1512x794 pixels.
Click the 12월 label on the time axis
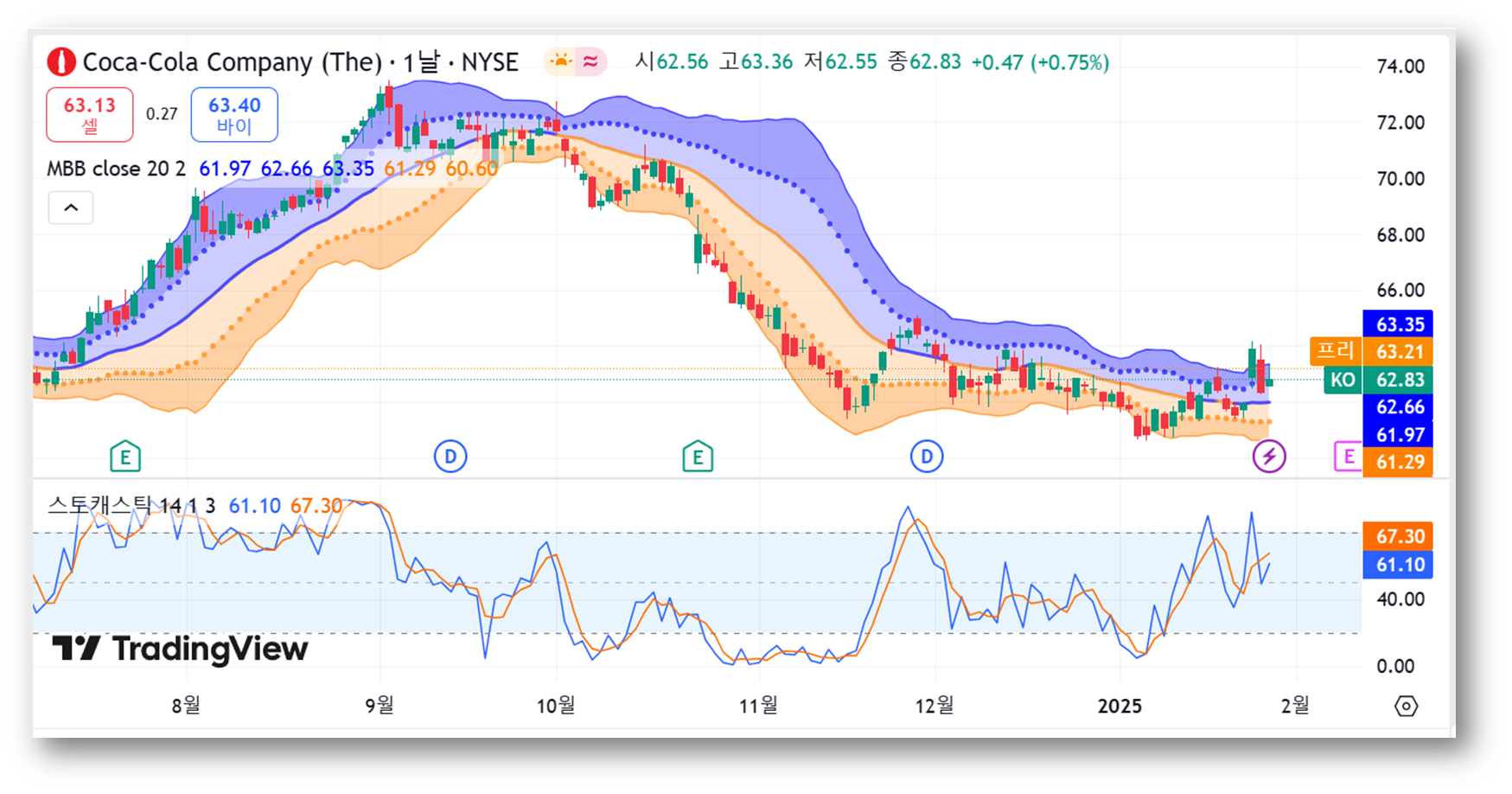tap(935, 706)
